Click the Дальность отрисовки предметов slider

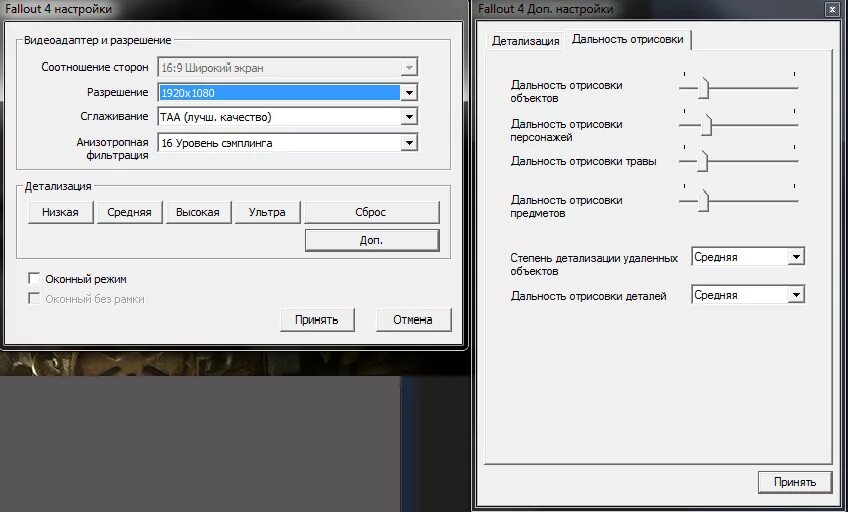coord(739,200)
